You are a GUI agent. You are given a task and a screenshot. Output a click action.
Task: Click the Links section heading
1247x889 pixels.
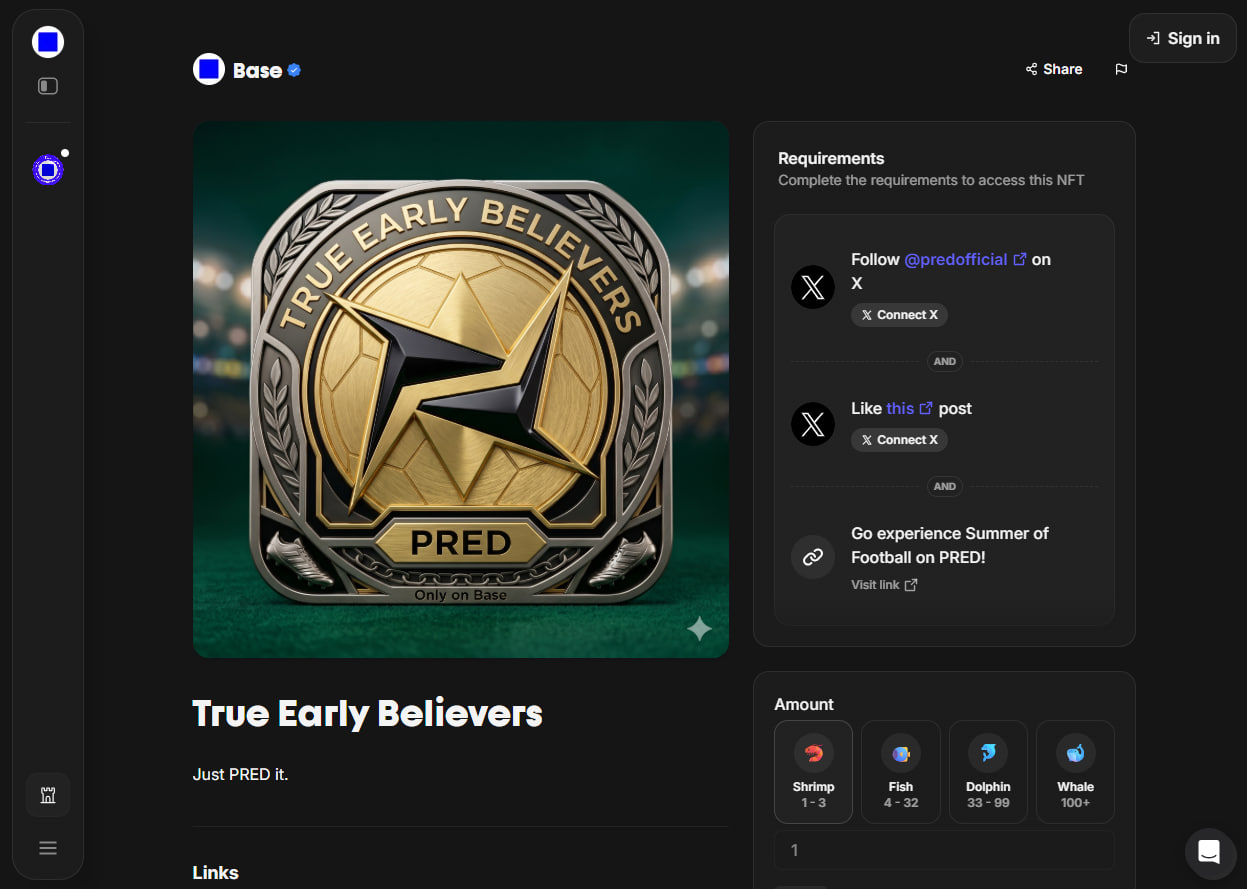[215, 873]
